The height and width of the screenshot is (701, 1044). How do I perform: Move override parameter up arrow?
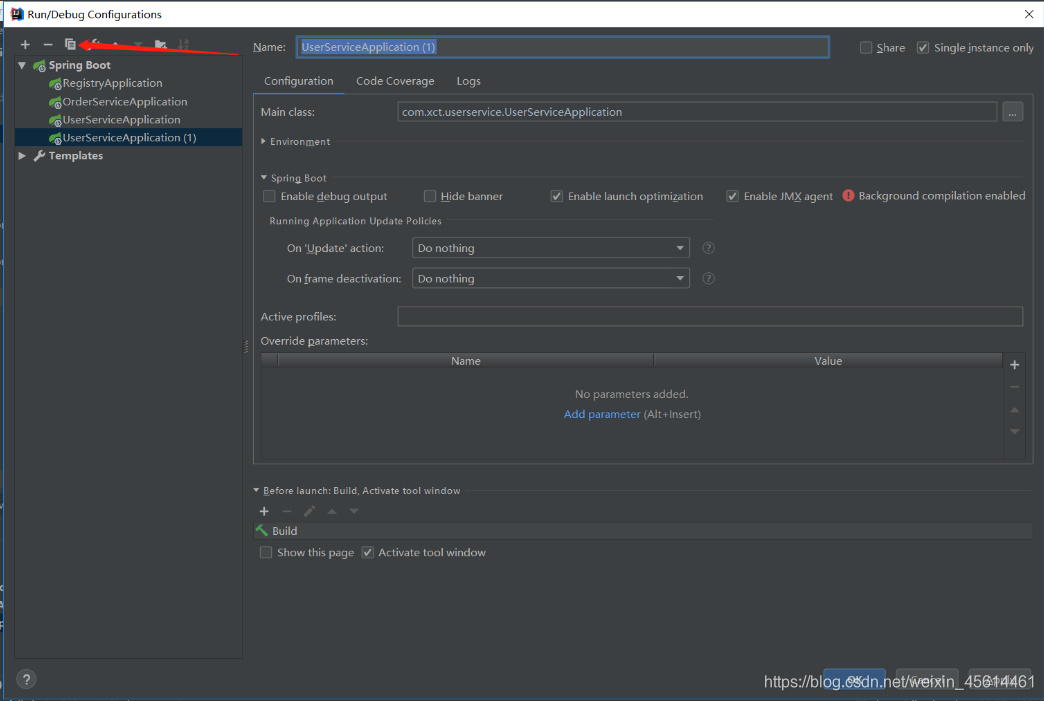coord(1014,410)
